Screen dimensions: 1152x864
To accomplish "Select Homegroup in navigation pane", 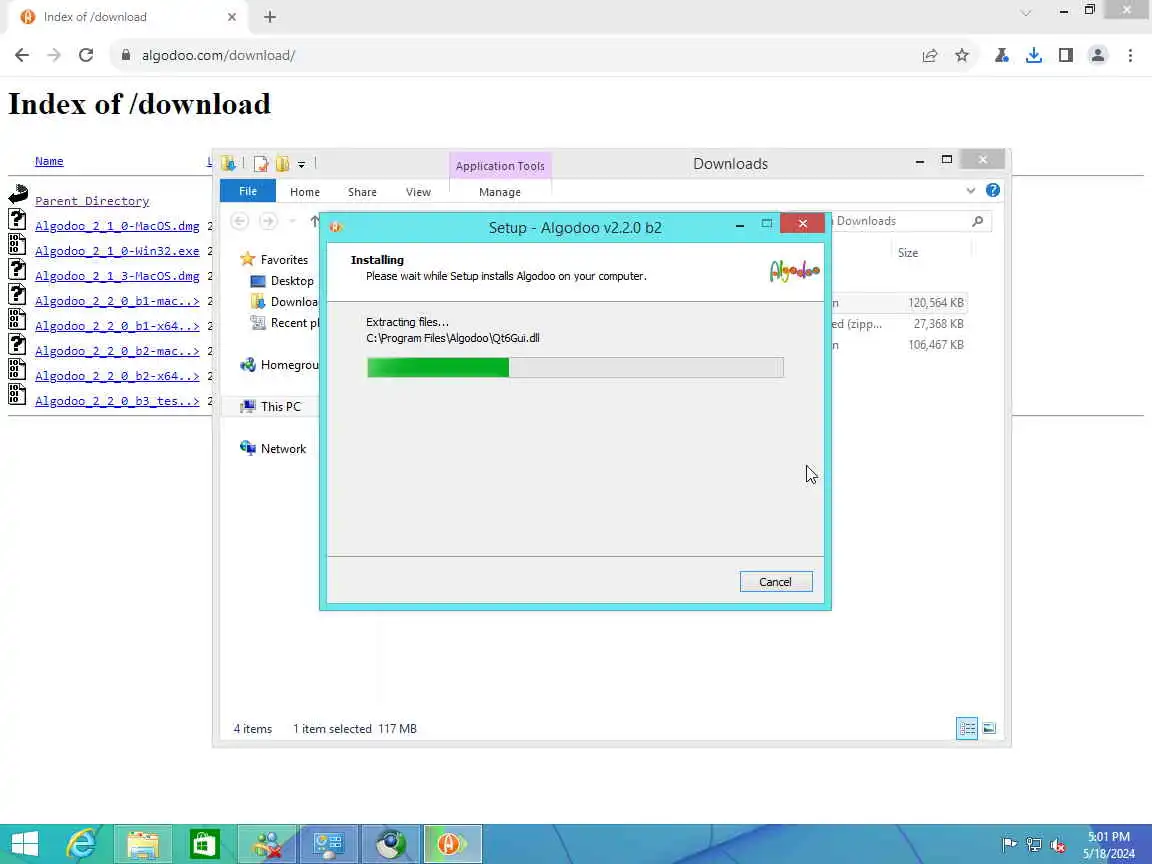I will pos(280,365).
